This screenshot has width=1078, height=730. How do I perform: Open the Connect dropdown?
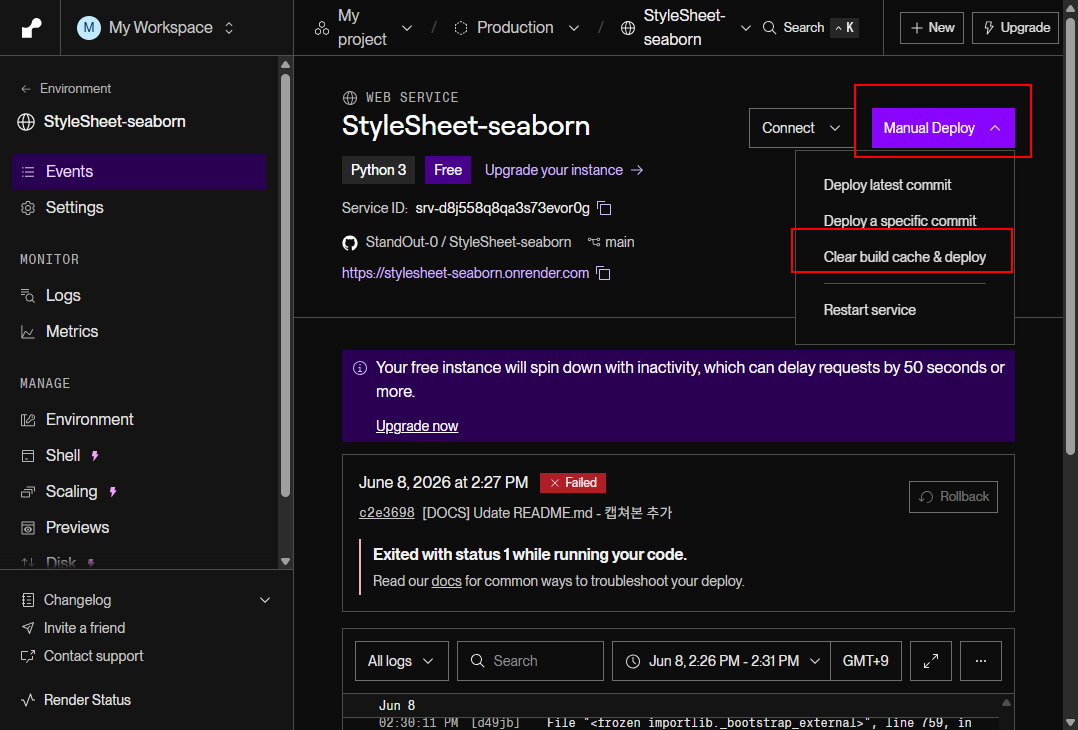pyautogui.click(x=801, y=128)
